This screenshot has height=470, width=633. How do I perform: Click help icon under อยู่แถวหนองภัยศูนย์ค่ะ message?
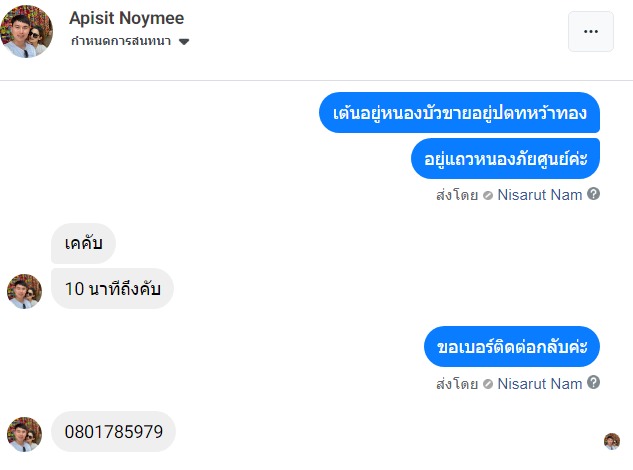pos(594,194)
